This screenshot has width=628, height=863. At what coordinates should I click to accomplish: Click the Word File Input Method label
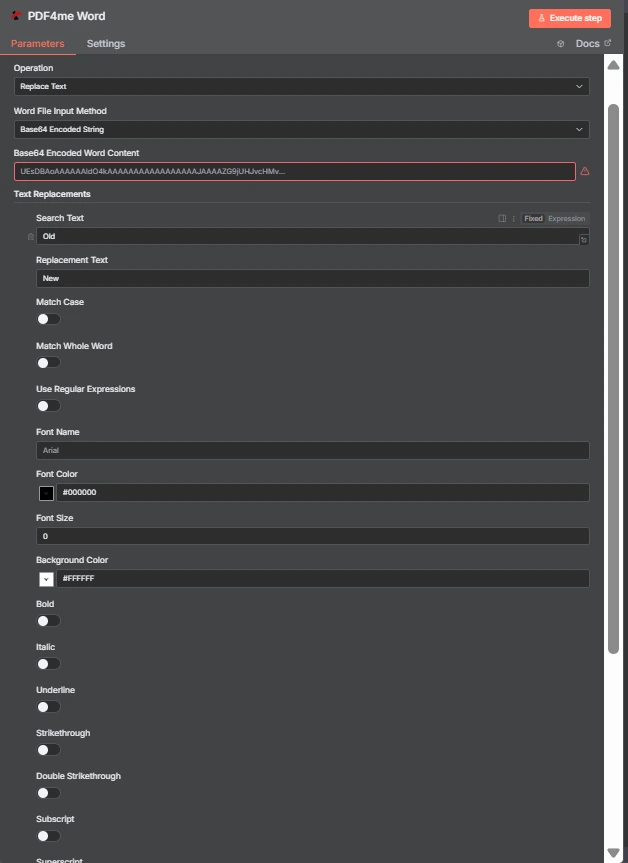tap(60, 111)
